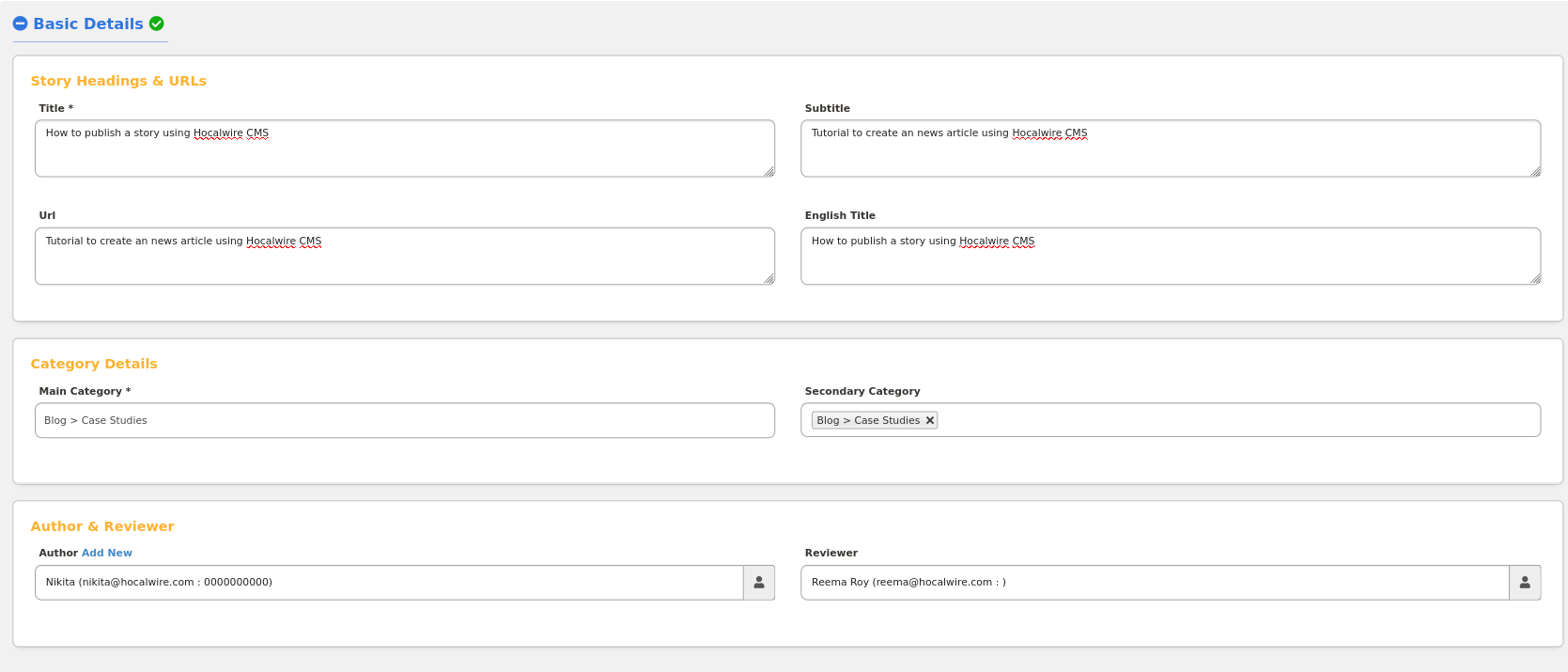Select the Blog > Case Studies tag label
This screenshot has height=672, width=1568.
point(868,420)
